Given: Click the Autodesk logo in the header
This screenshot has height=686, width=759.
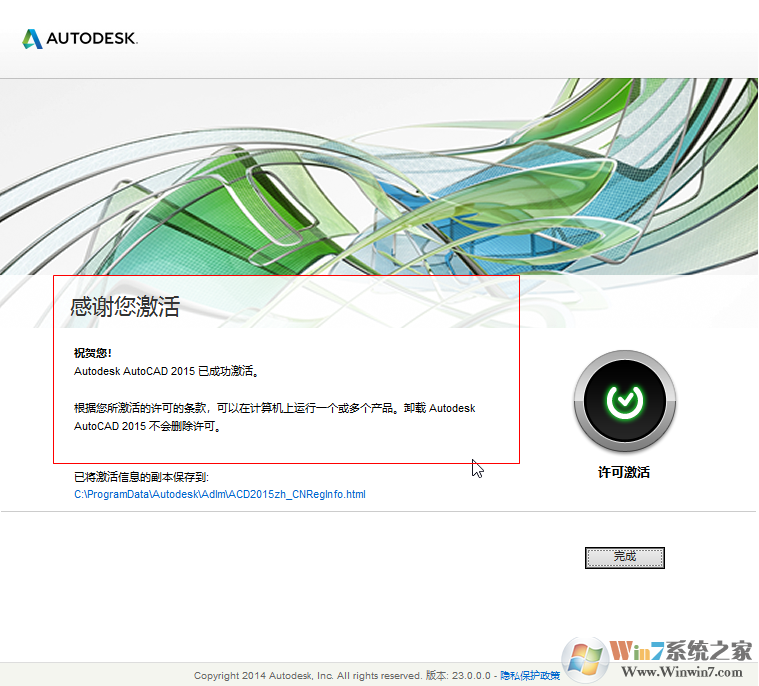Looking at the screenshot, I should pyautogui.click(x=80, y=38).
